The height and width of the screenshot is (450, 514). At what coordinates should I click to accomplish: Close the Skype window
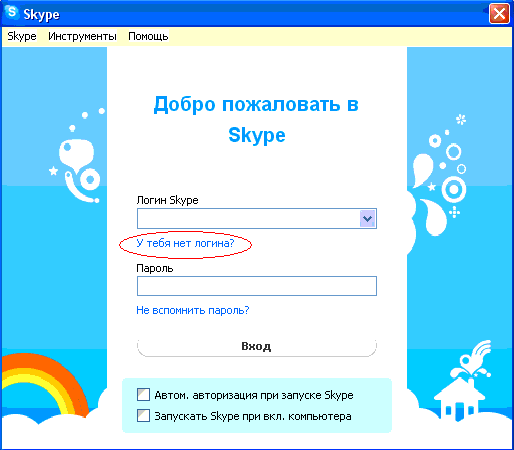click(499, 14)
